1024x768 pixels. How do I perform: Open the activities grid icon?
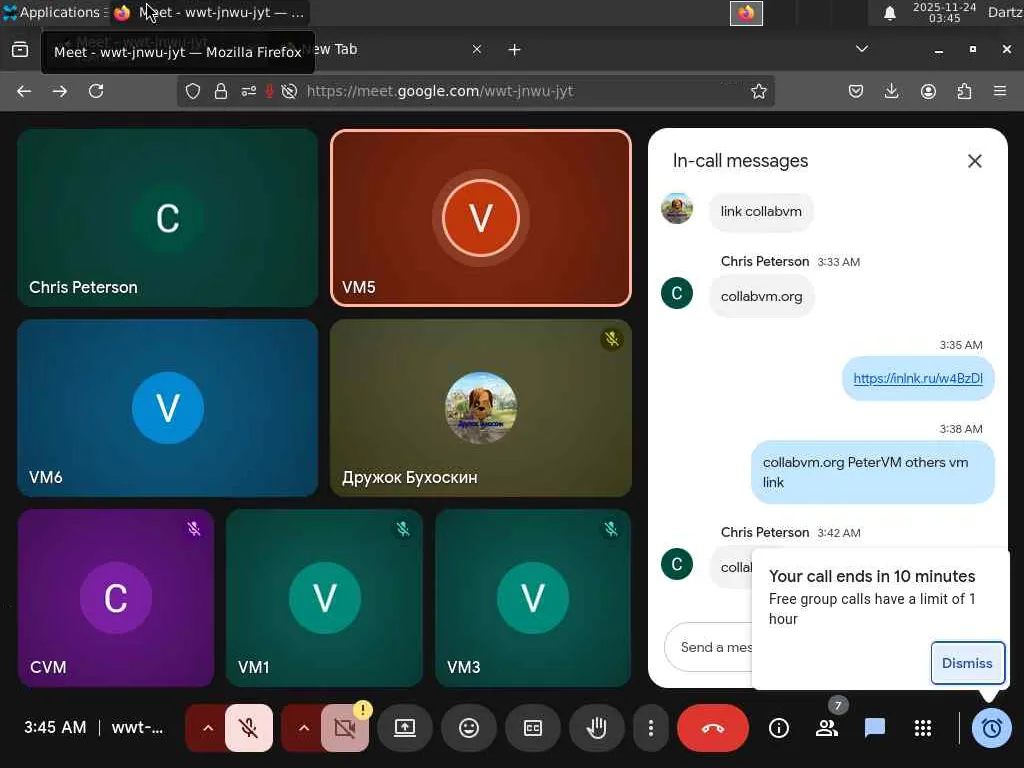tap(923, 728)
